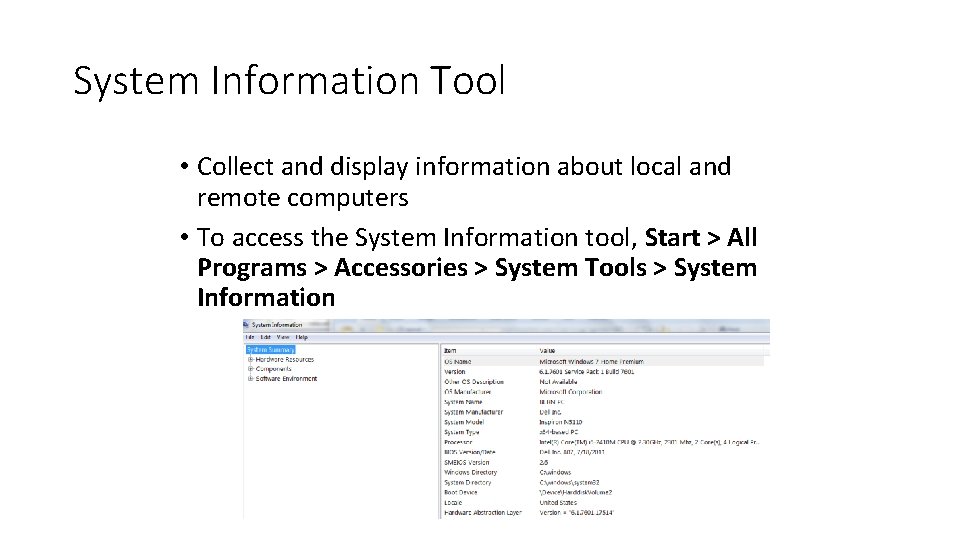Screen dimensions: 960x540
Task: Expand the Components node
Action: [x=250, y=369]
